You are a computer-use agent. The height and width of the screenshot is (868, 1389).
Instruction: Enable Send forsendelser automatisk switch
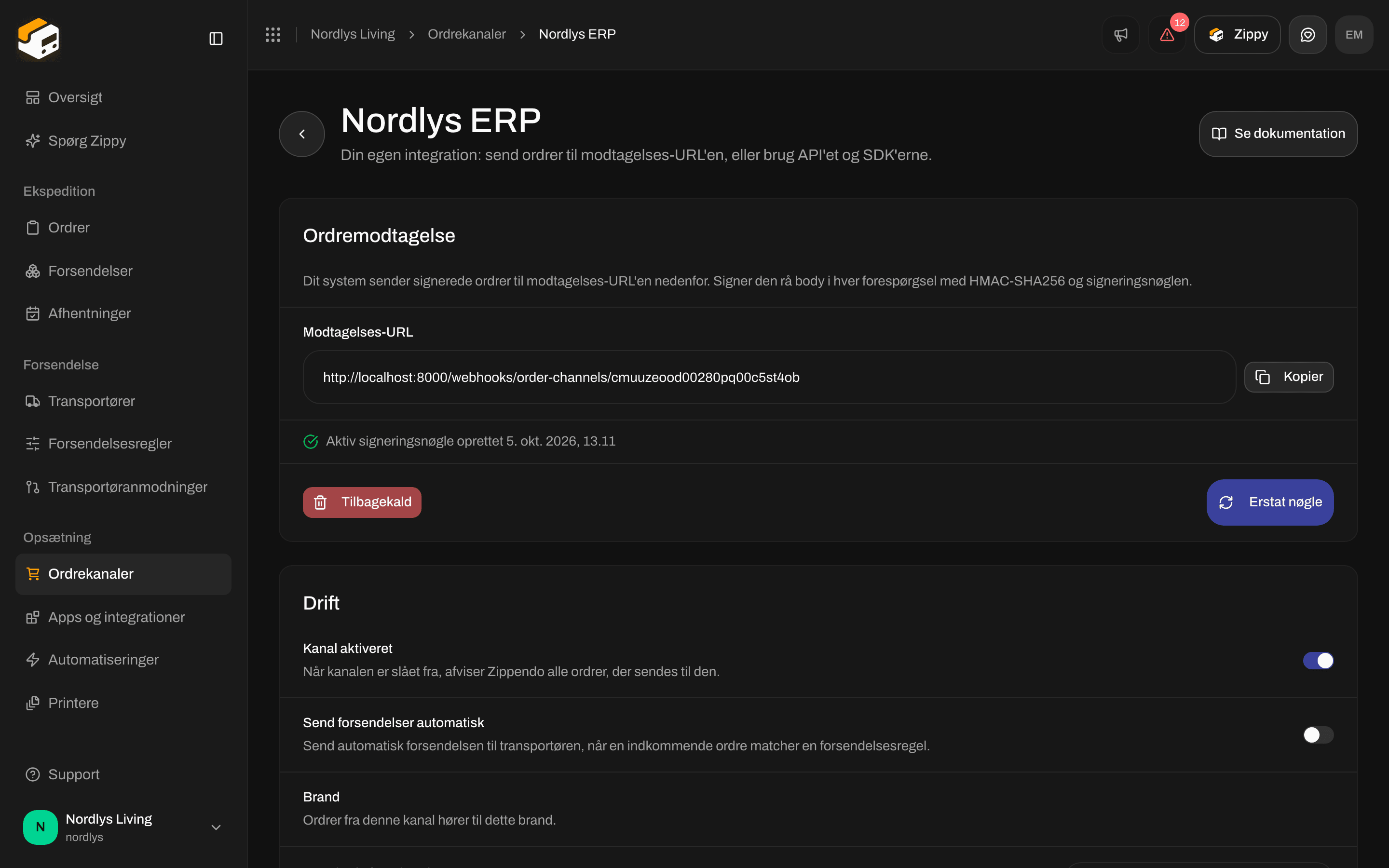[1318, 735]
